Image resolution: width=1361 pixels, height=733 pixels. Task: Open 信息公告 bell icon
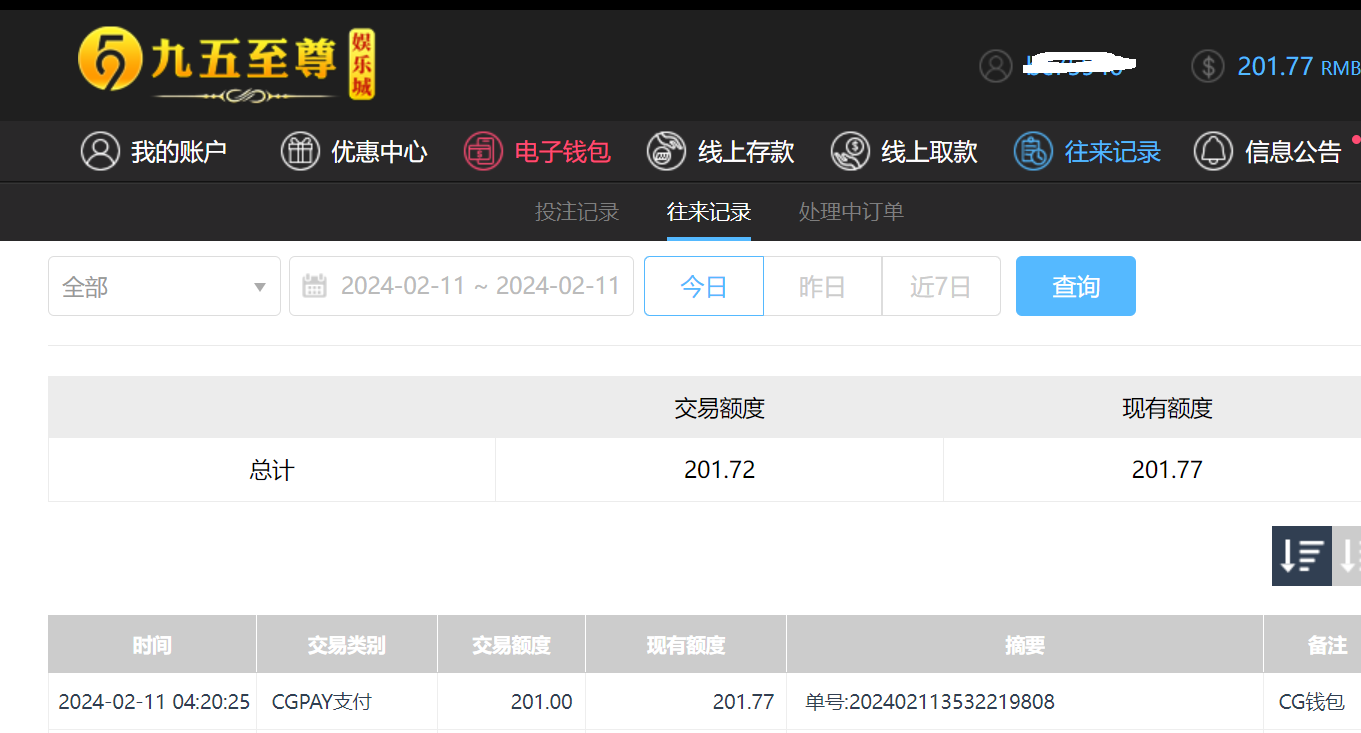pos(1213,152)
